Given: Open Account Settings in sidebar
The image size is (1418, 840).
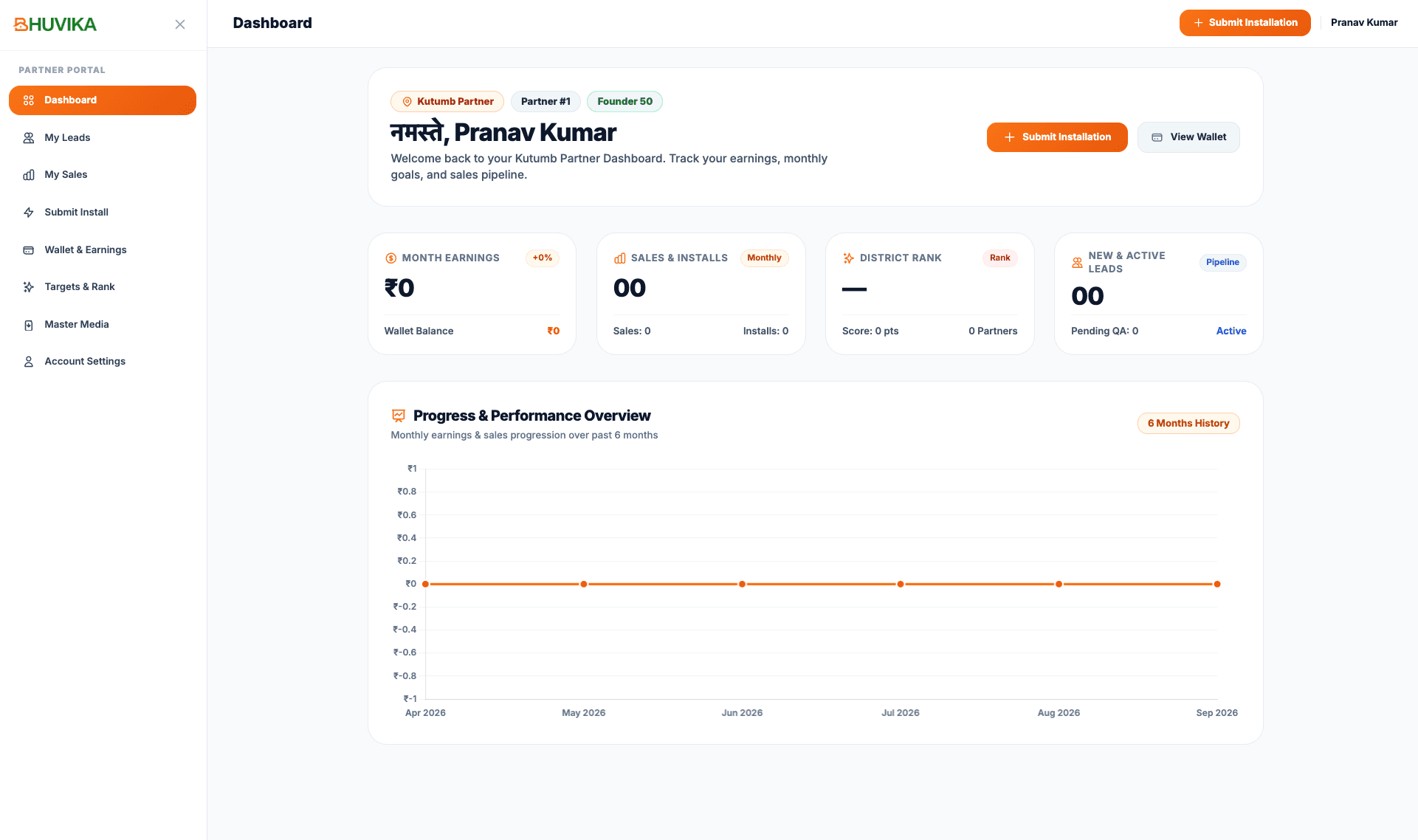Looking at the screenshot, I should pyautogui.click(x=103, y=362).
